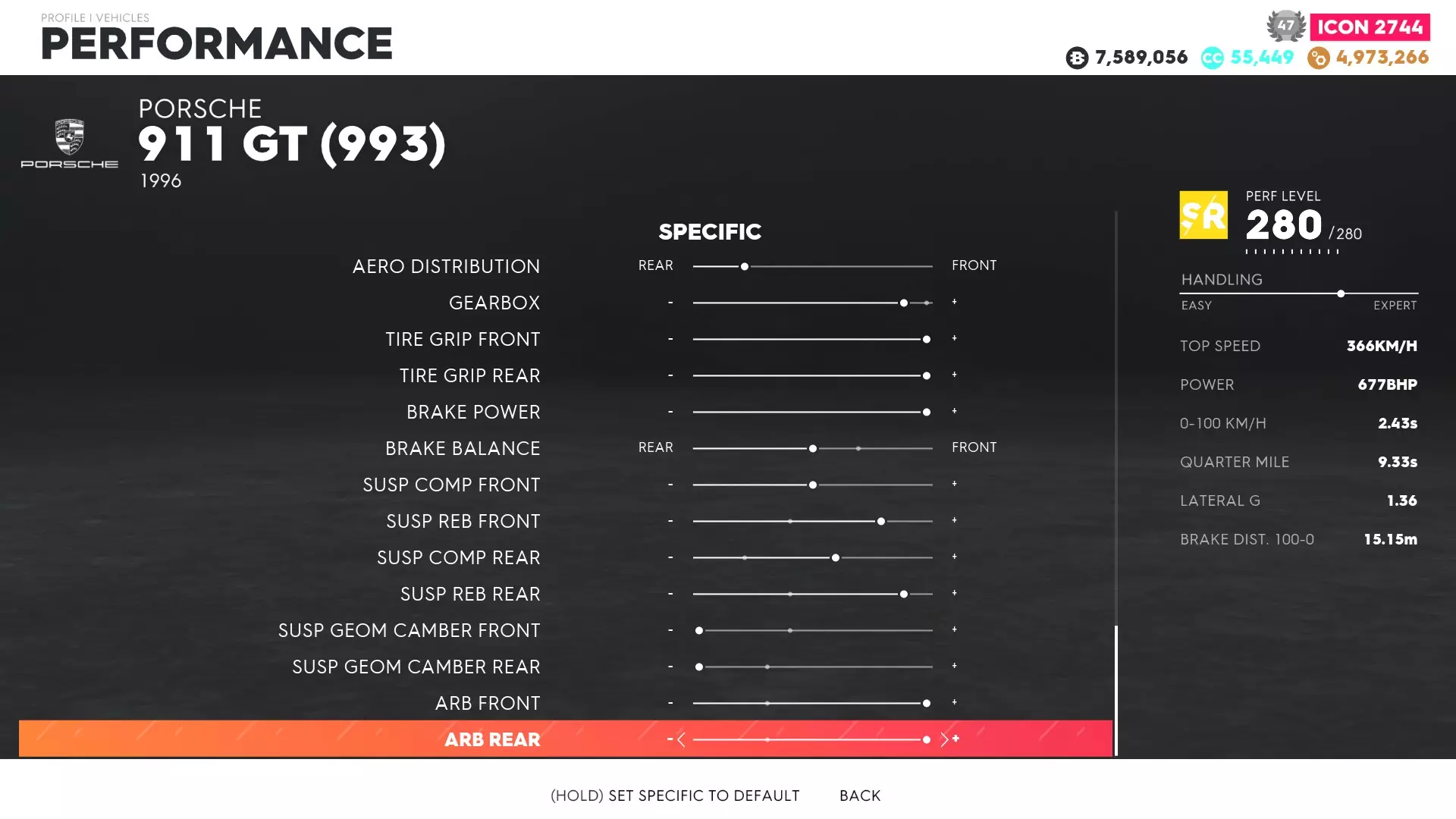Select the SUSP COMP FRONT setting row
1456x819 pixels.
451,485
